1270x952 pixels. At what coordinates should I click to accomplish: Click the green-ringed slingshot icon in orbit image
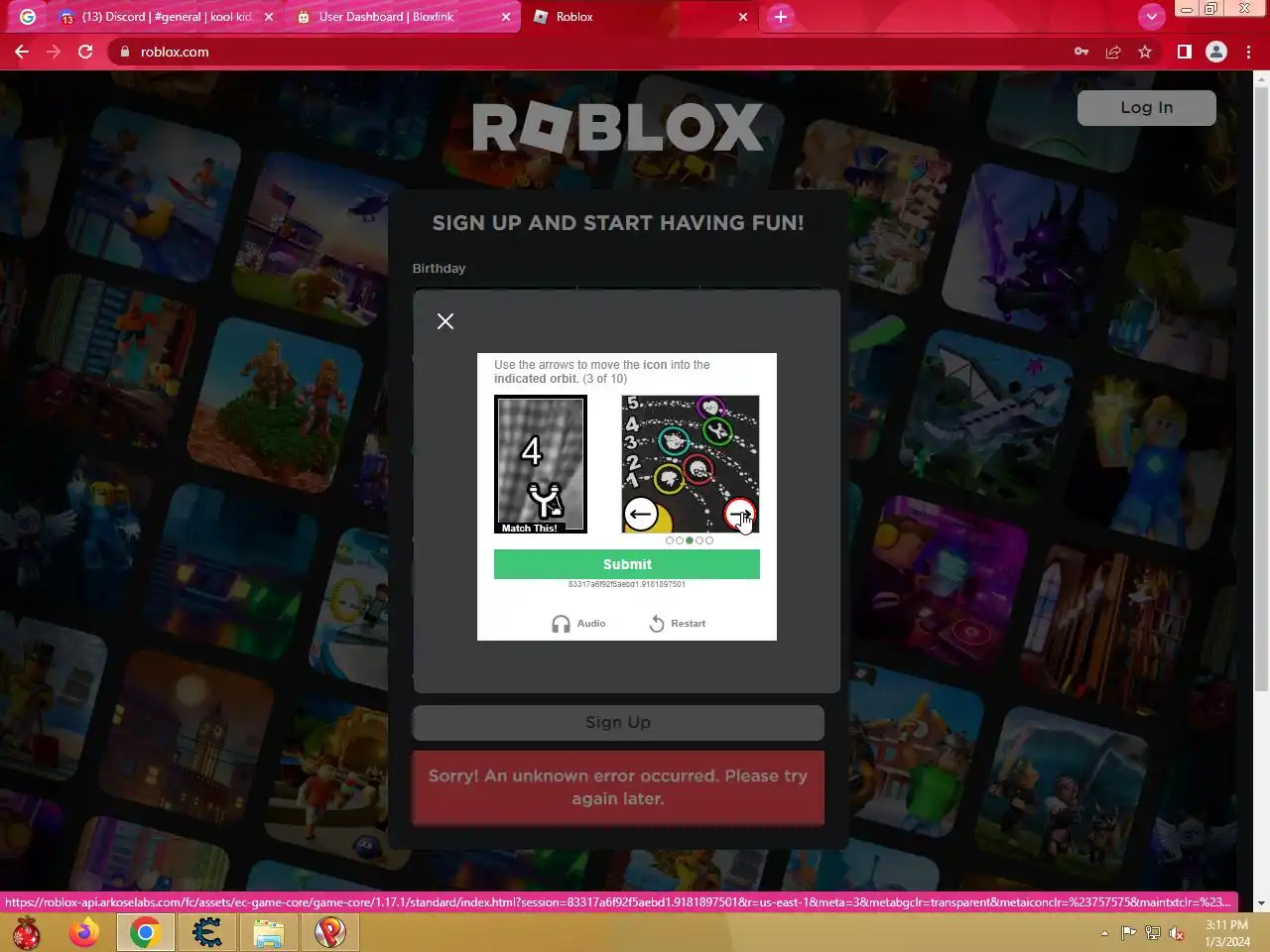click(x=717, y=431)
